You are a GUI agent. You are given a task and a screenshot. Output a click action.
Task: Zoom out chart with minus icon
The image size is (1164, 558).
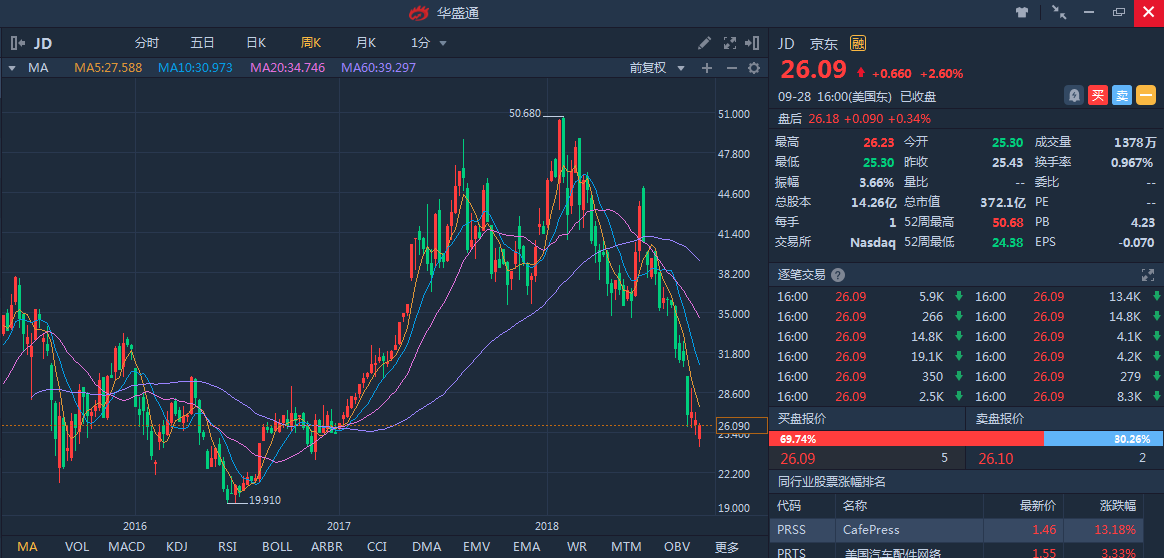pos(730,68)
